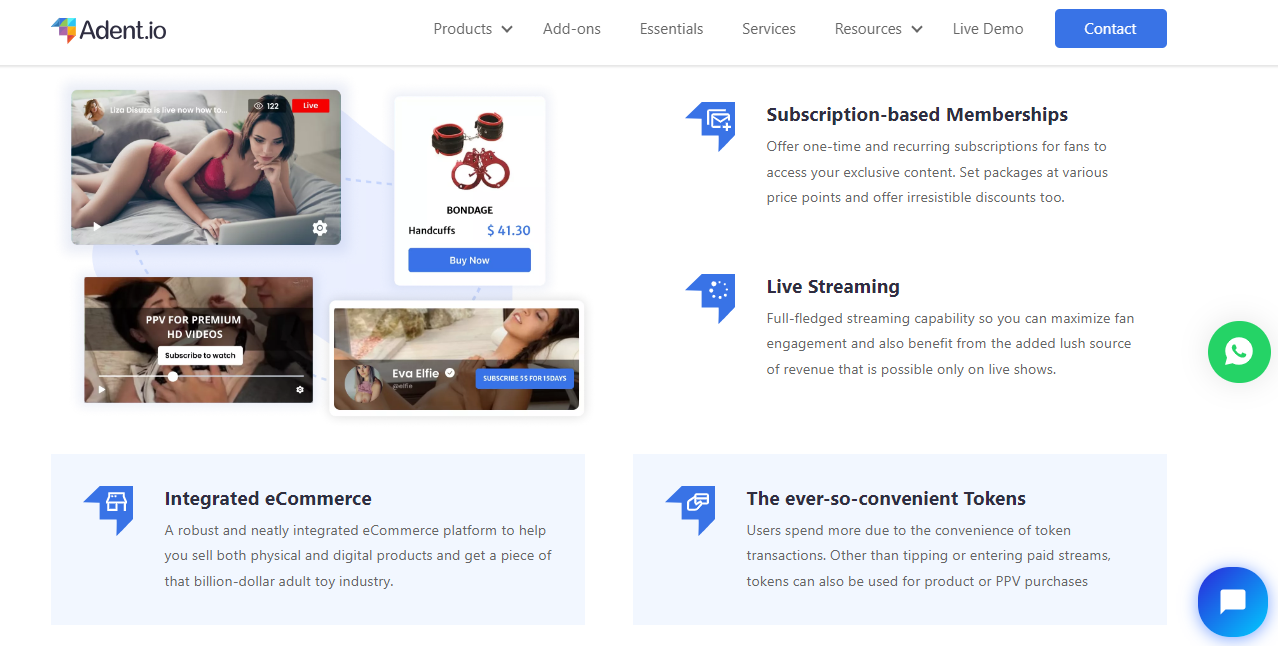Expand the Products dropdown chevron
Image resolution: width=1278 pixels, height=646 pixels.
click(x=507, y=29)
